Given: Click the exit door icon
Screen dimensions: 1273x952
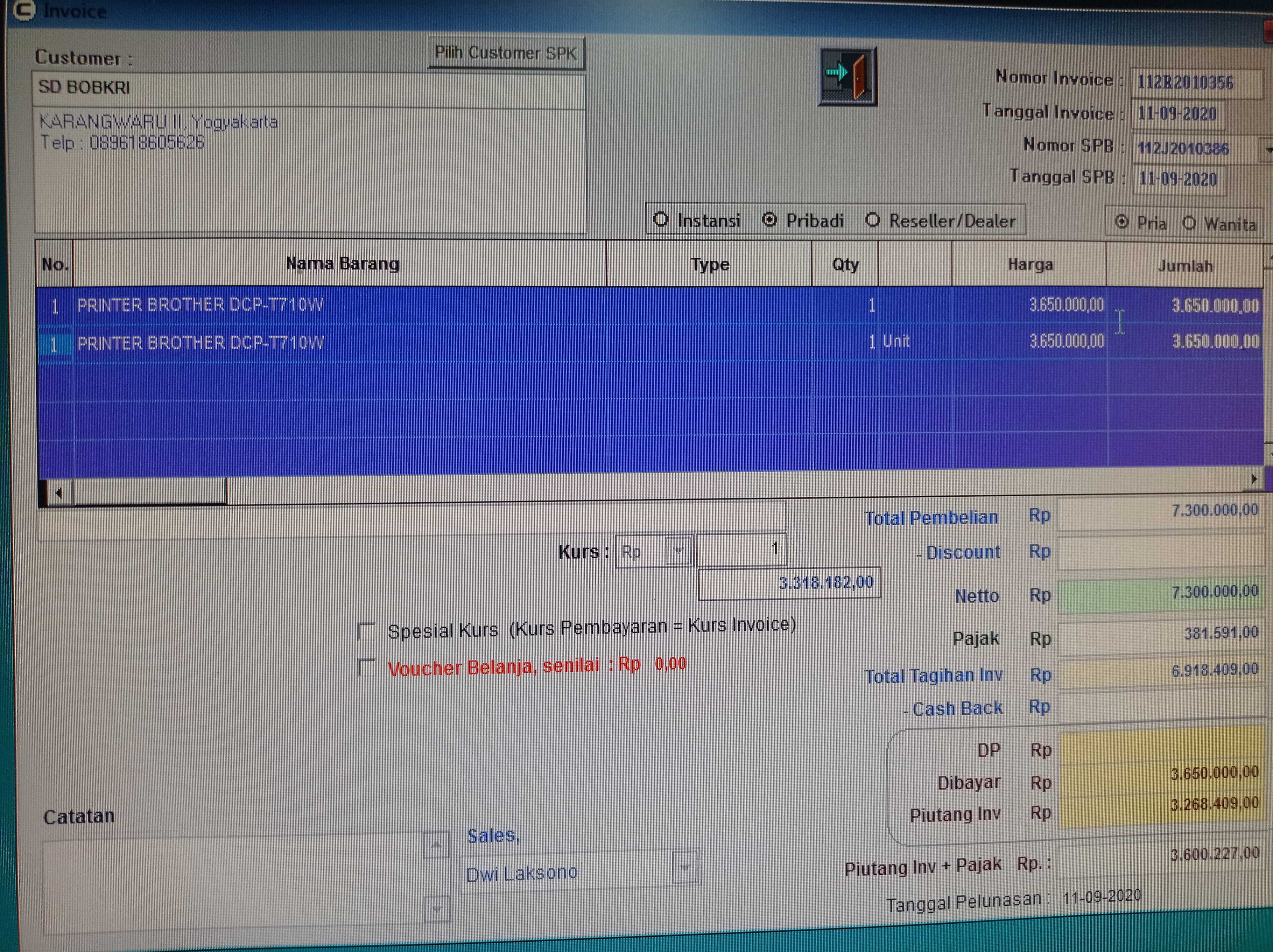Looking at the screenshot, I should pos(847,76).
